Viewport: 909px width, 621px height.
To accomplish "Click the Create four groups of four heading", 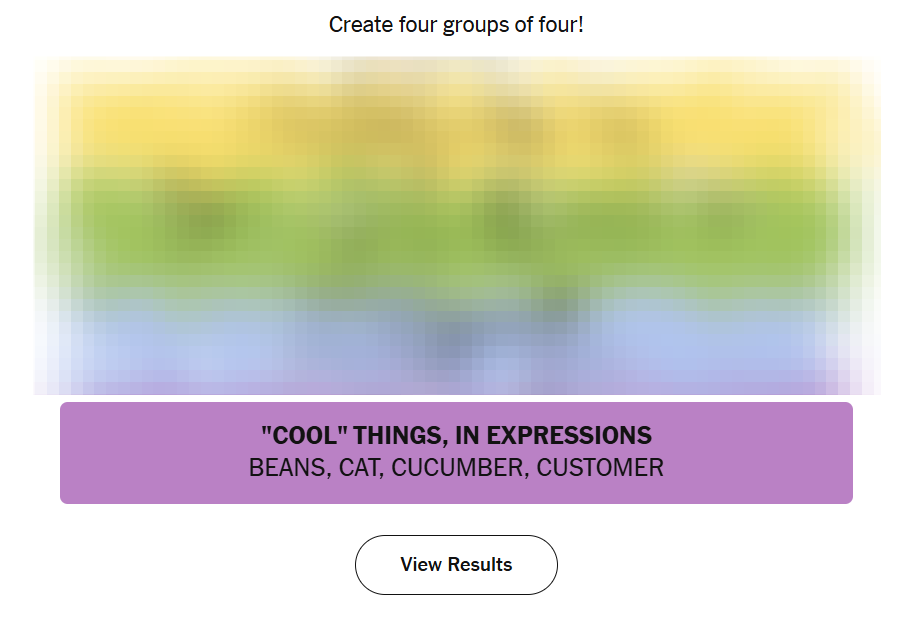I will pos(456,25).
